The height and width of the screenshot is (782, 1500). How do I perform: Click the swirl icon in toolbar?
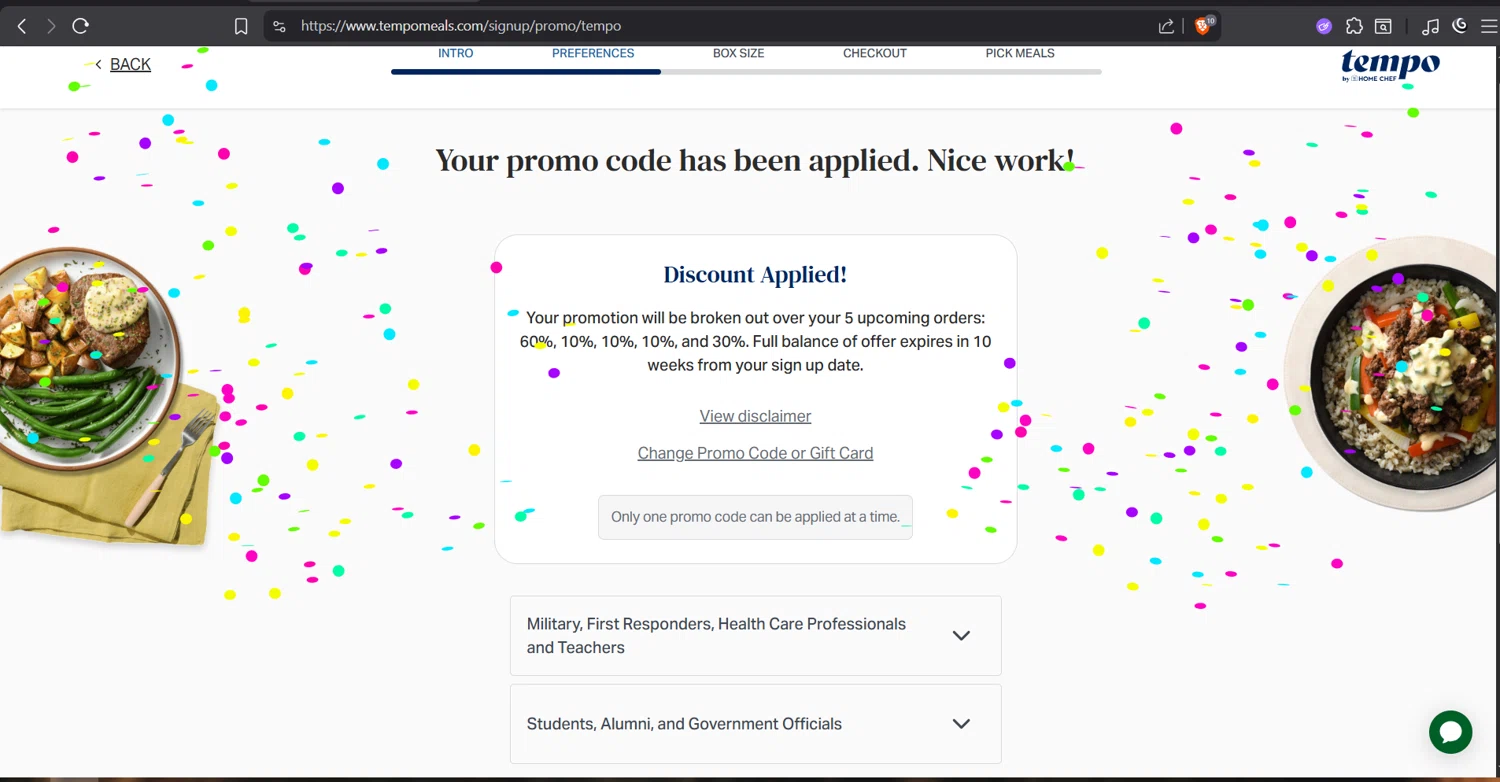[x=1460, y=26]
